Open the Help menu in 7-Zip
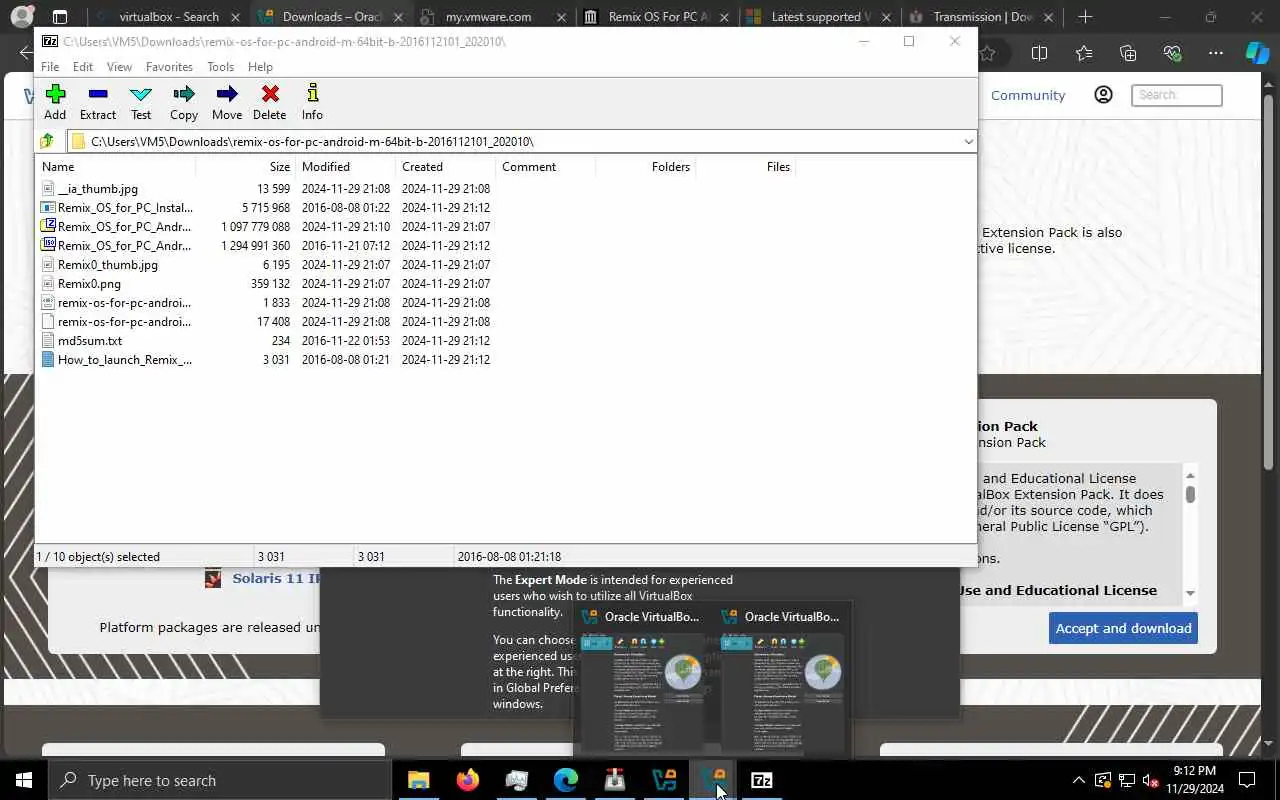This screenshot has height=800, width=1280. click(260, 67)
